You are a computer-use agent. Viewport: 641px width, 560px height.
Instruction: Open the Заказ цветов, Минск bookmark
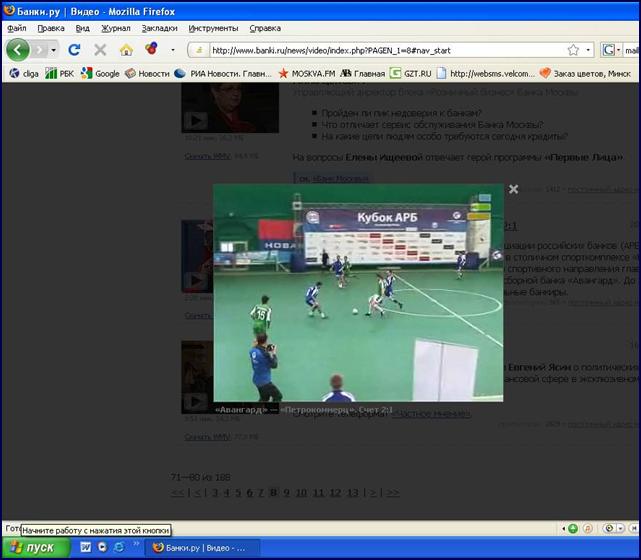pos(585,74)
